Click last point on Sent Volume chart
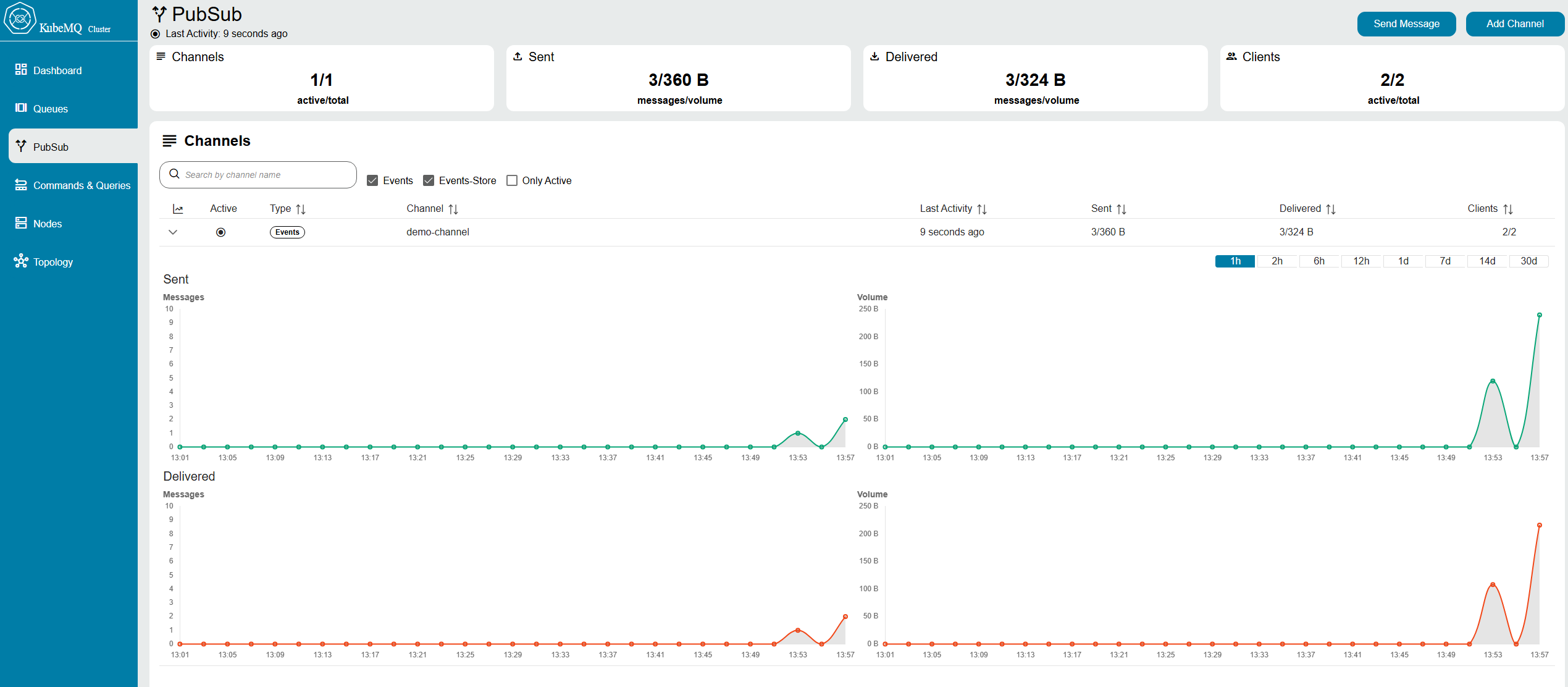The image size is (1568, 687). coord(1540,315)
